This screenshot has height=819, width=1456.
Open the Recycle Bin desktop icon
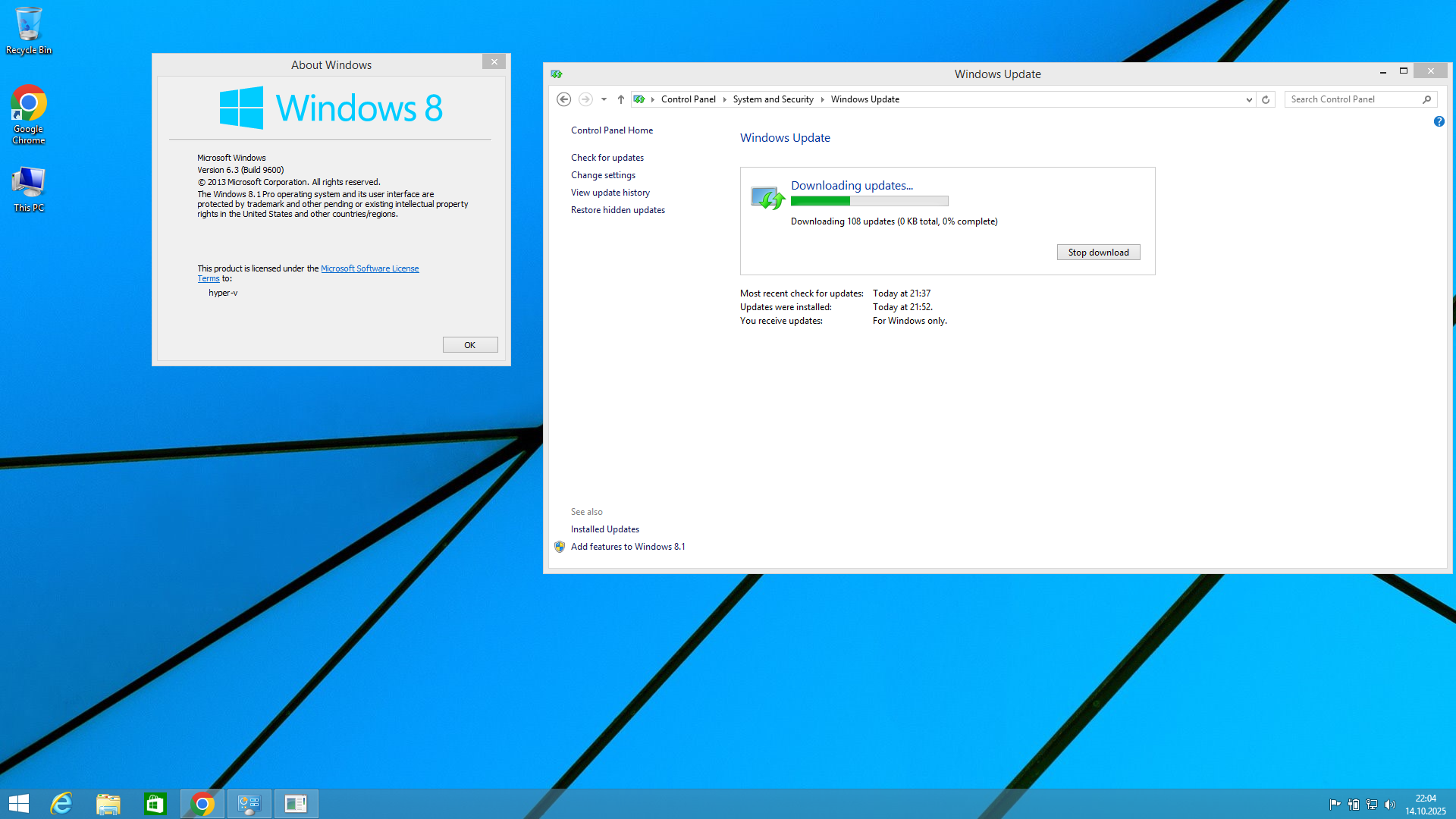pos(29,30)
